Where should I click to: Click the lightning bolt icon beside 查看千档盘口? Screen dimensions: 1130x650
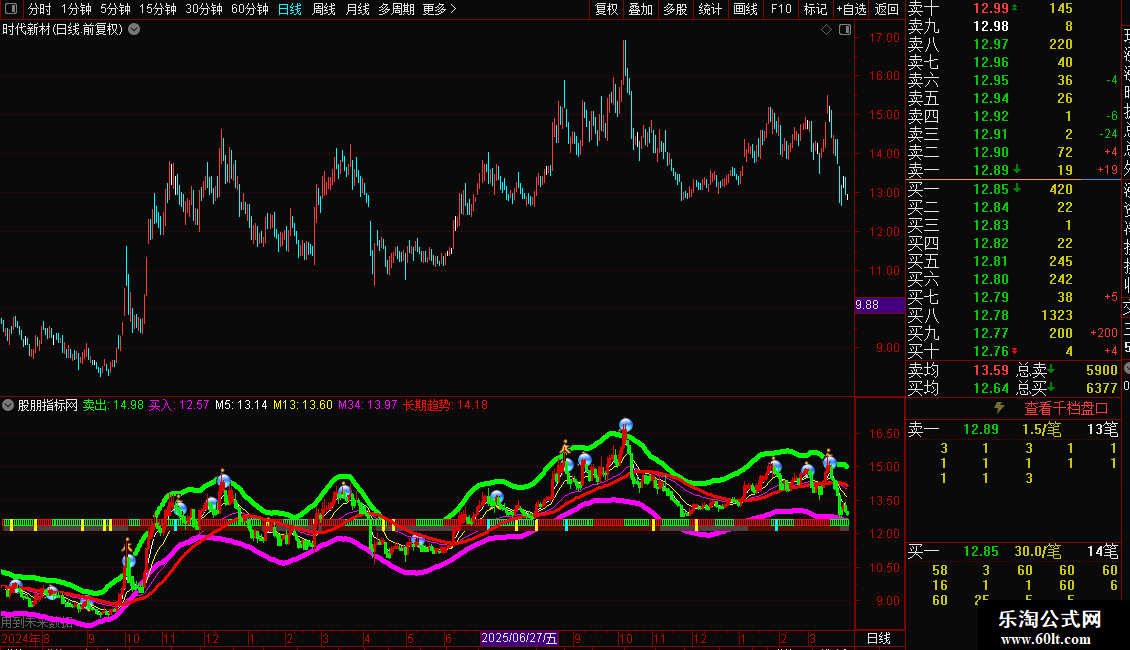(999, 408)
